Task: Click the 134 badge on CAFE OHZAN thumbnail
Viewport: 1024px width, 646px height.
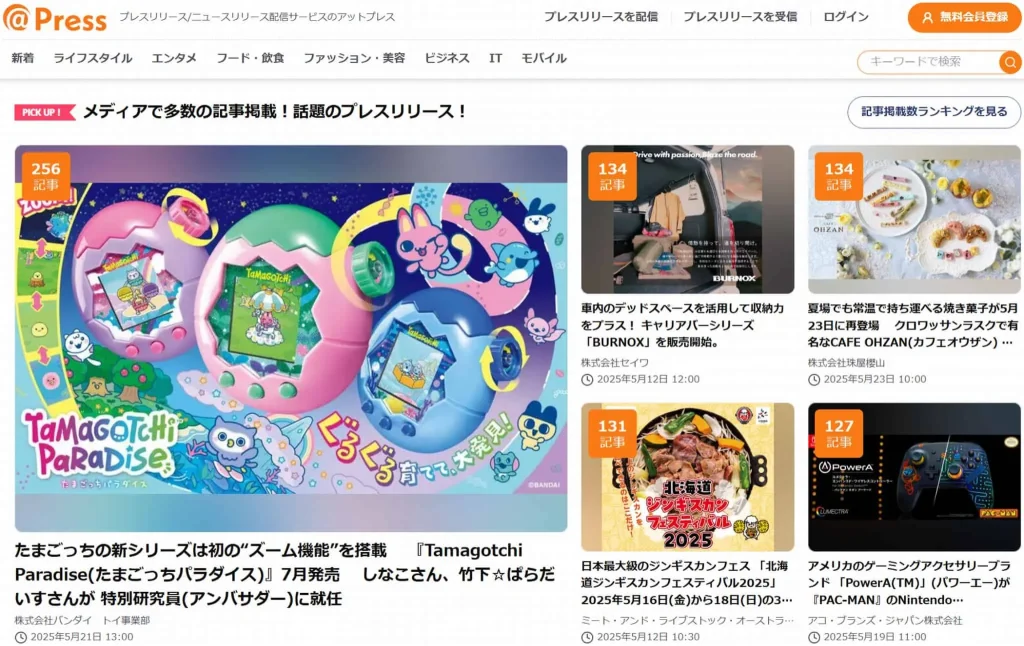Action: [x=839, y=176]
